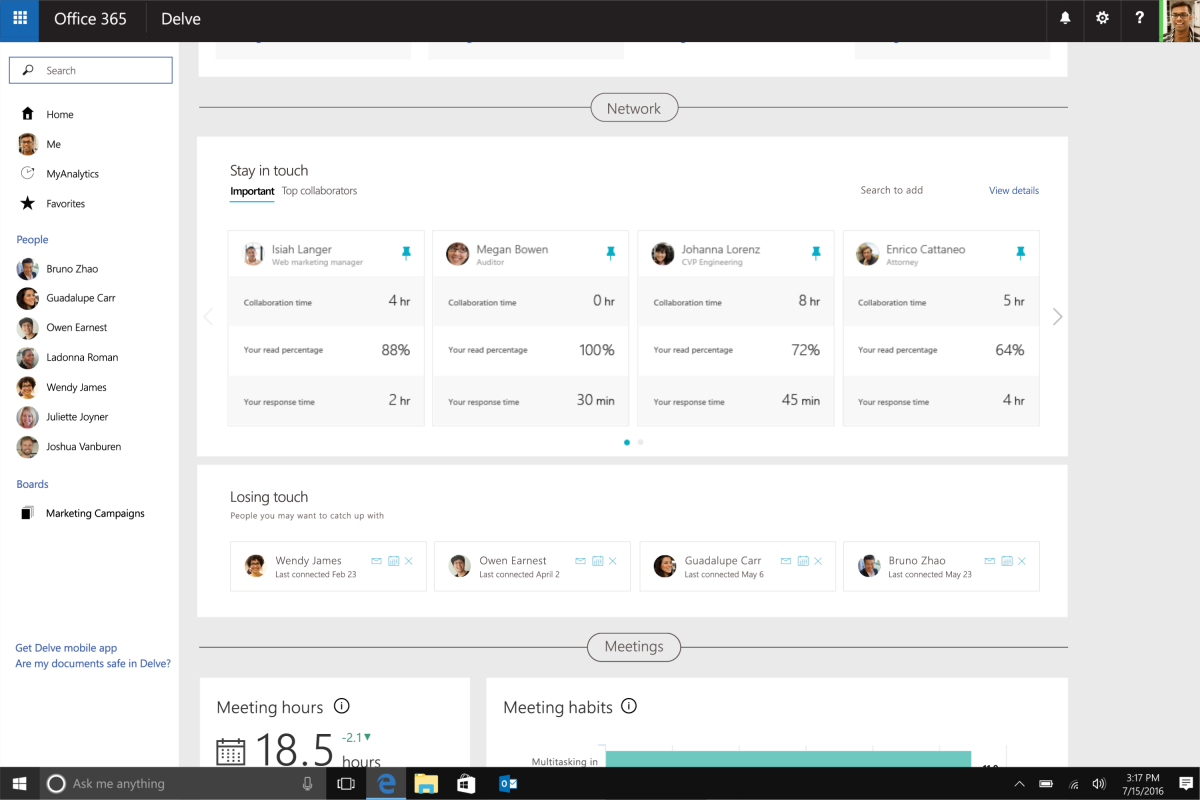The height and width of the screenshot is (800, 1200).
Task: Open the Office 365 app launcher
Action: 19,19
